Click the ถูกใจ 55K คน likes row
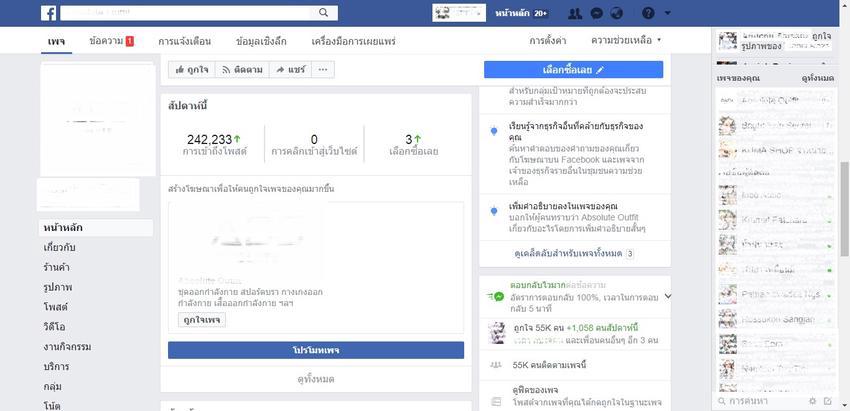Screen dimensions: 850x411 pos(575,334)
